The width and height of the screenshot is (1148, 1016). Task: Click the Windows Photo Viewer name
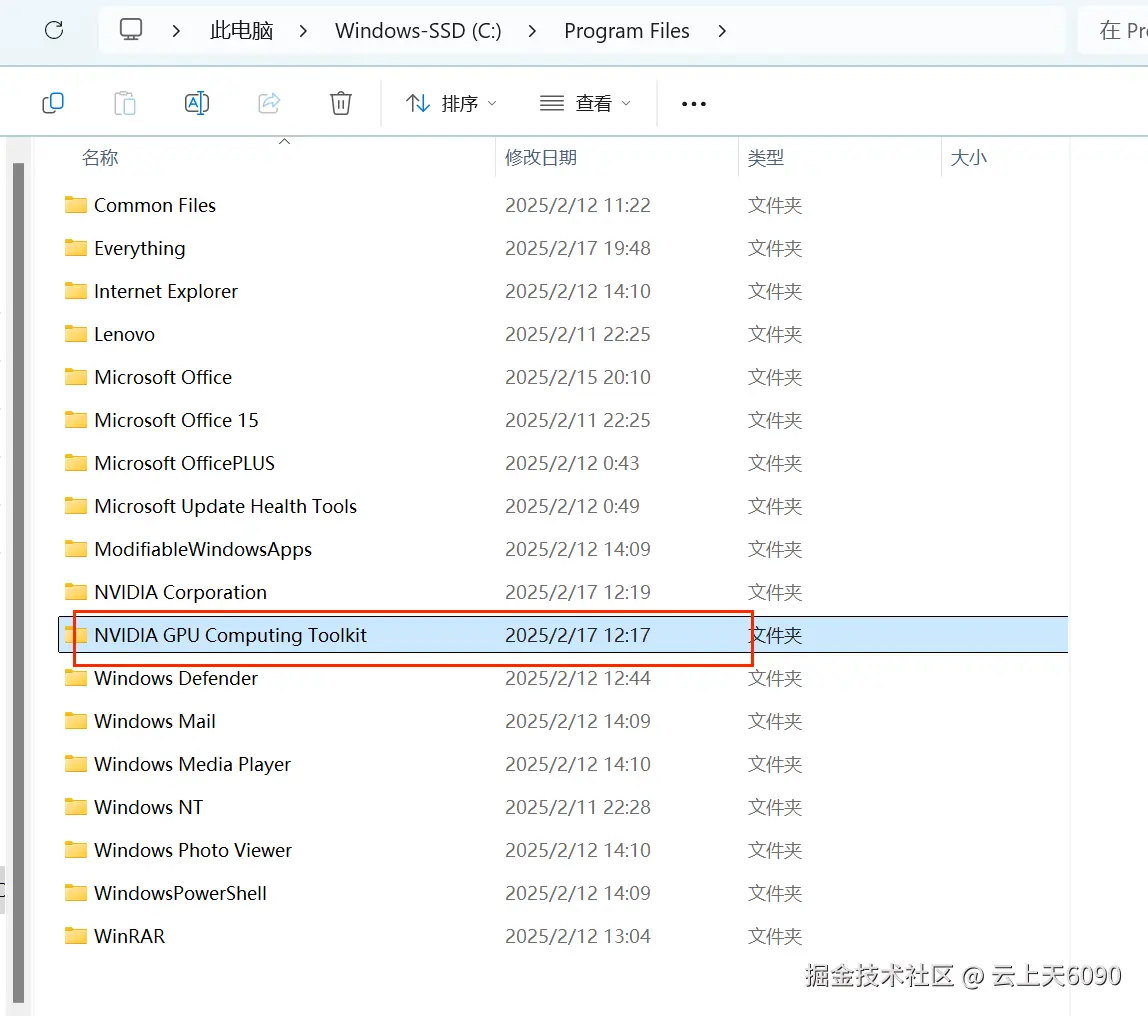[193, 851]
